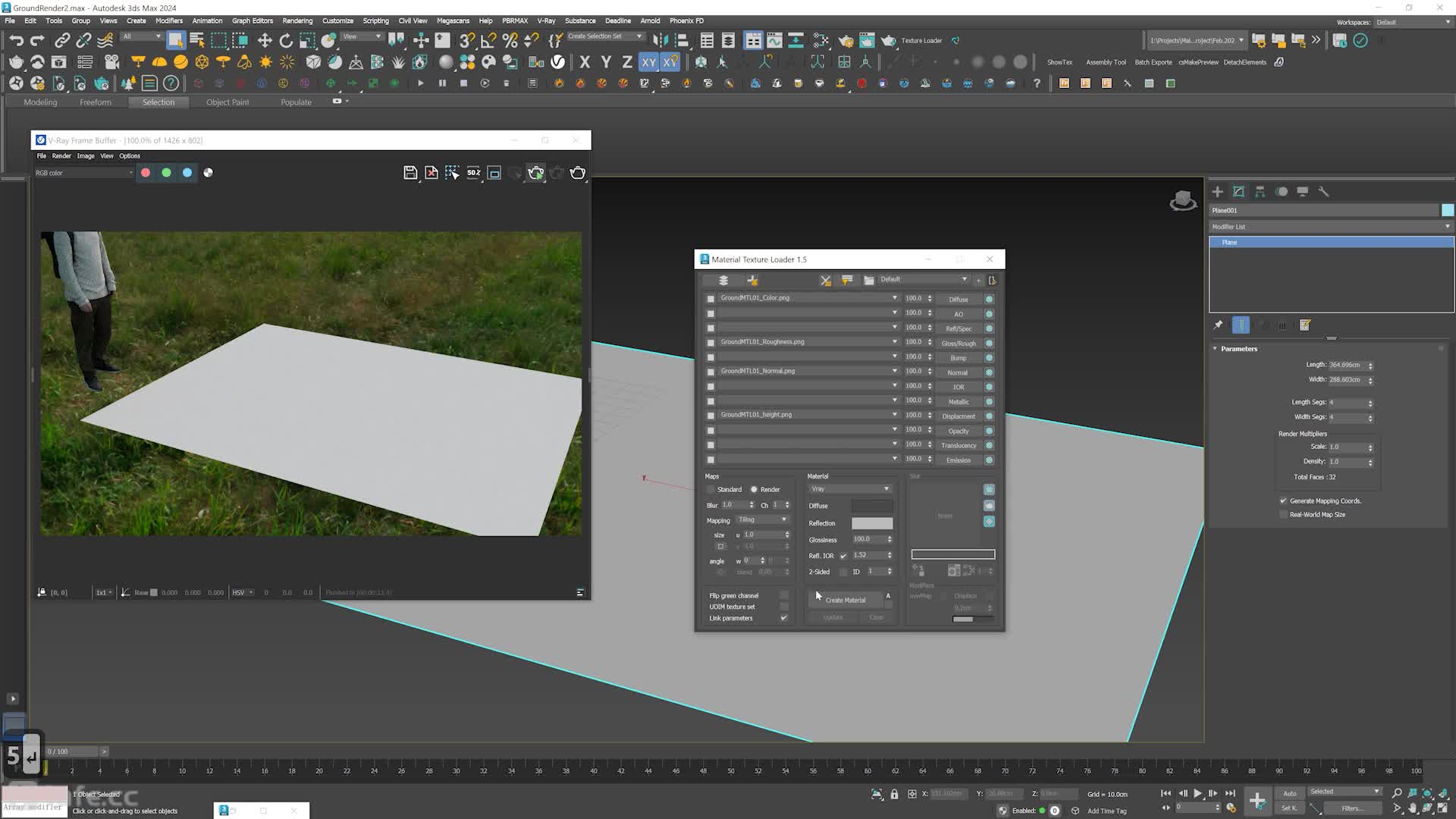The width and height of the screenshot is (1456, 819).
Task: Enable the Flip green channel checkbox
Action: pos(784,595)
